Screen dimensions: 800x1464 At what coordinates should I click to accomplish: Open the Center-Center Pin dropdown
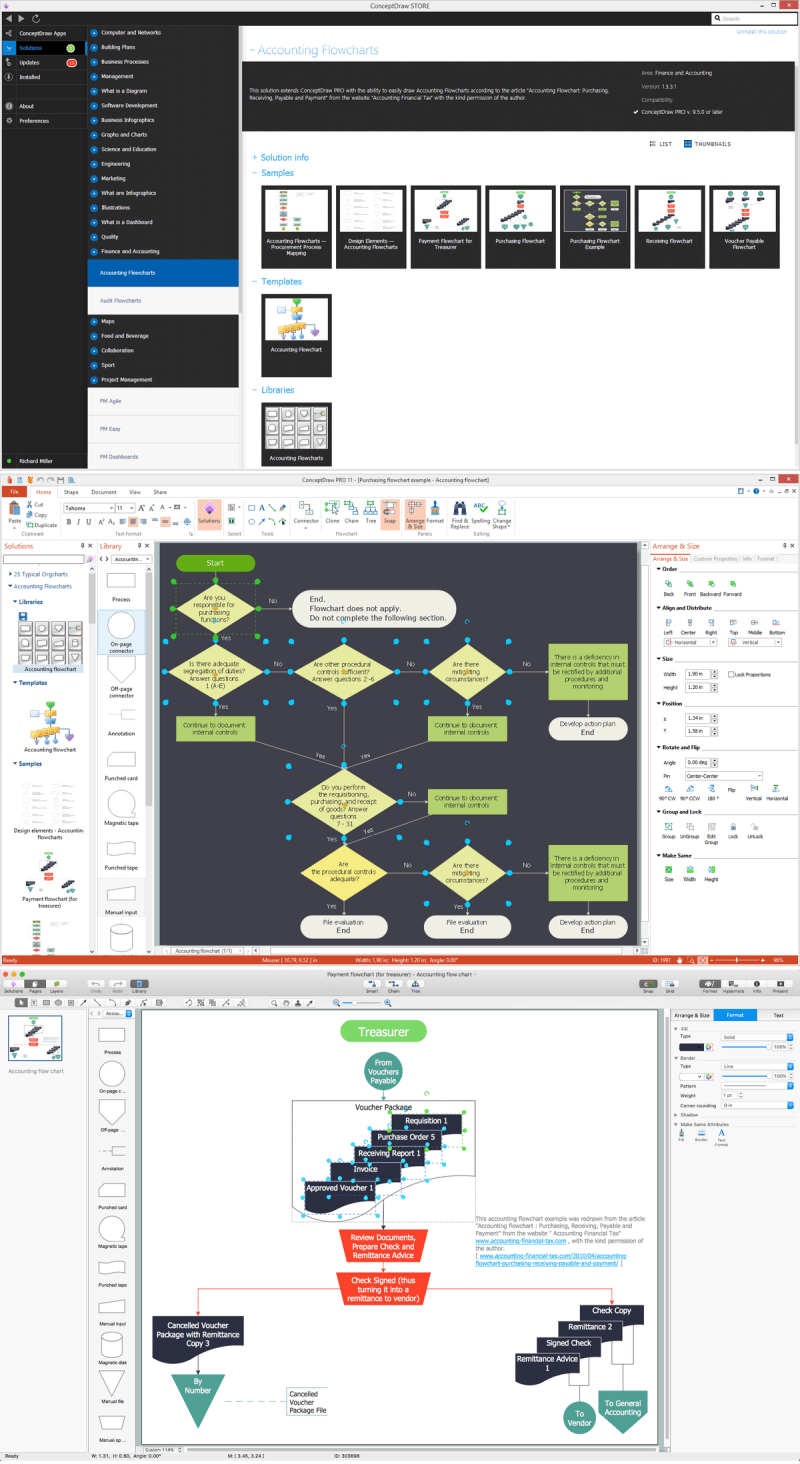pyautogui.click(x=760, y=776)
